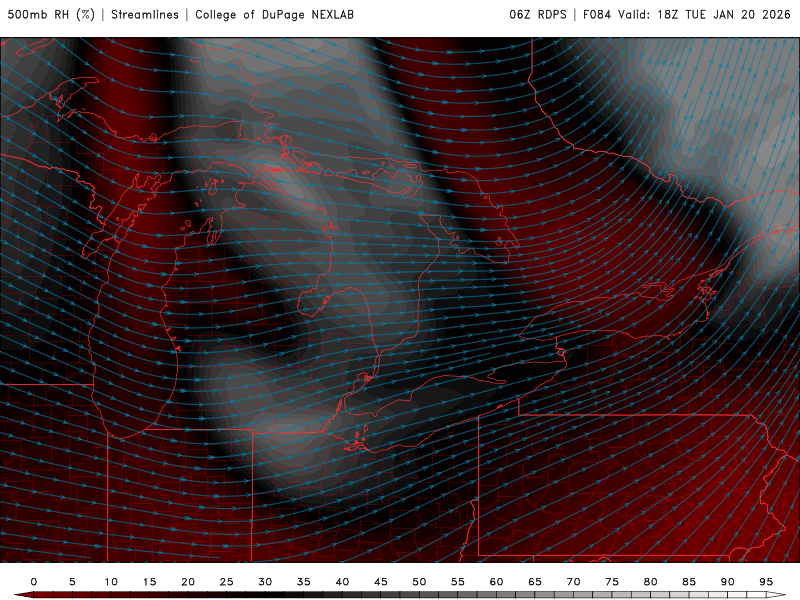
Task: Select the "06Z RDPS" model run label
Action: [x=538, y=14]
